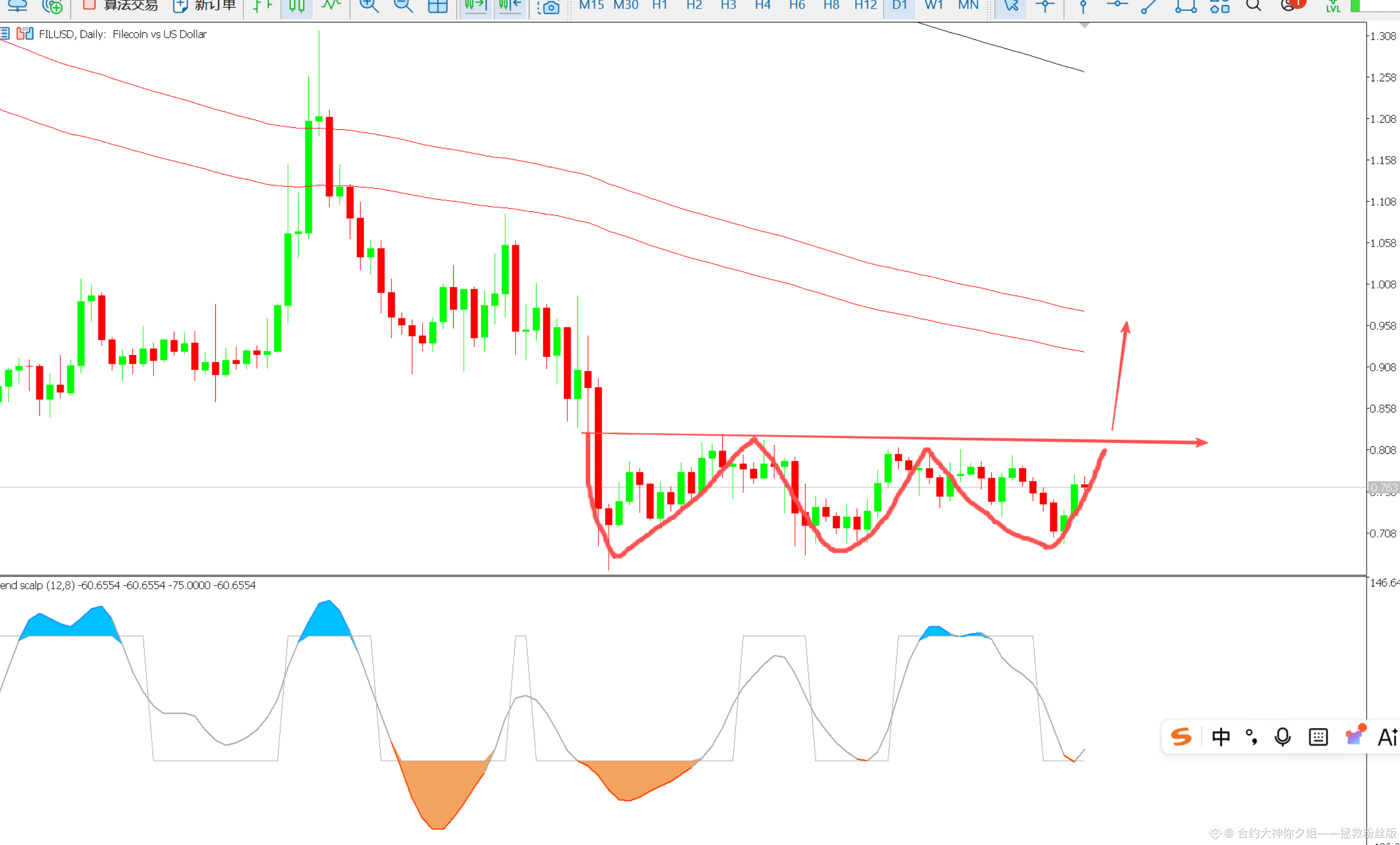Click the one-click trading panel icon
Viewport: 1400px width, 845px height.
point(24,34)
